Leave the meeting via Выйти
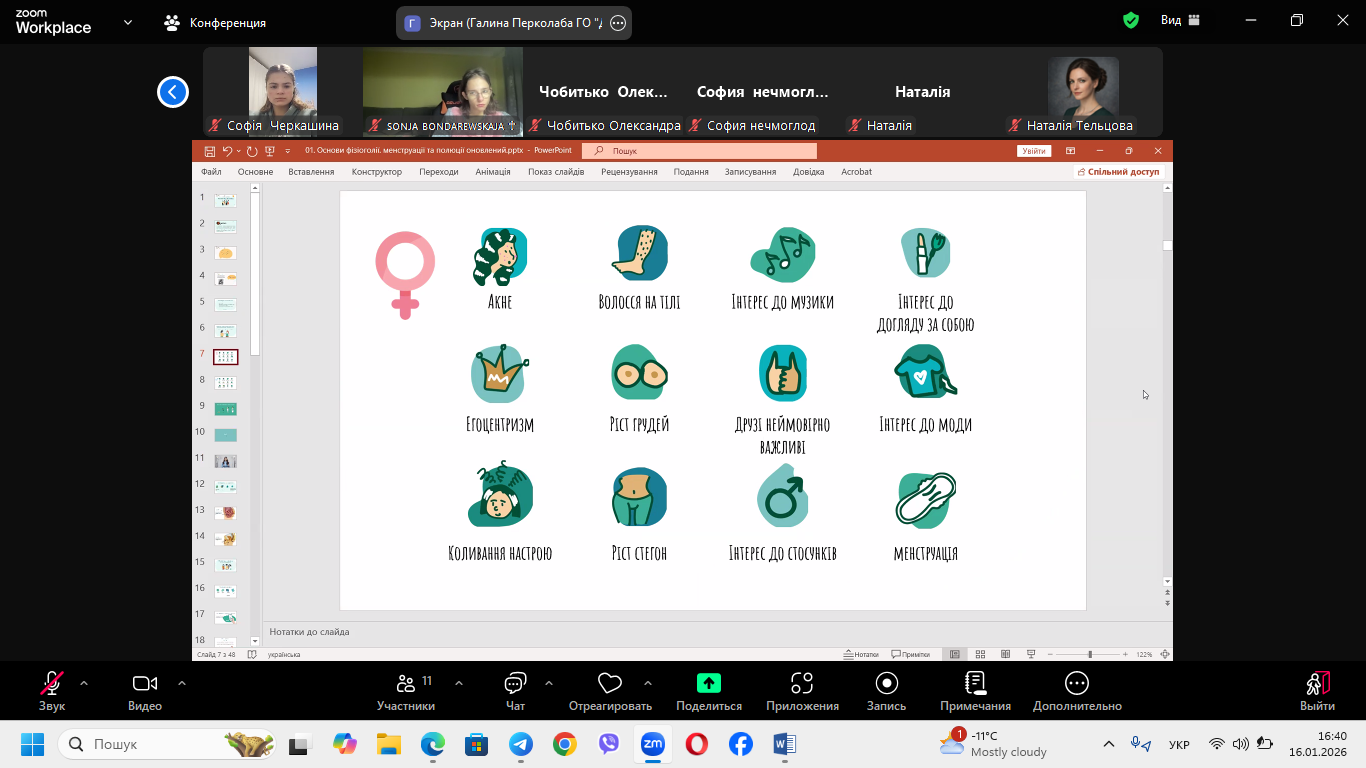The width and height of the screenshot is (1366, 768). pos(1317,684)
